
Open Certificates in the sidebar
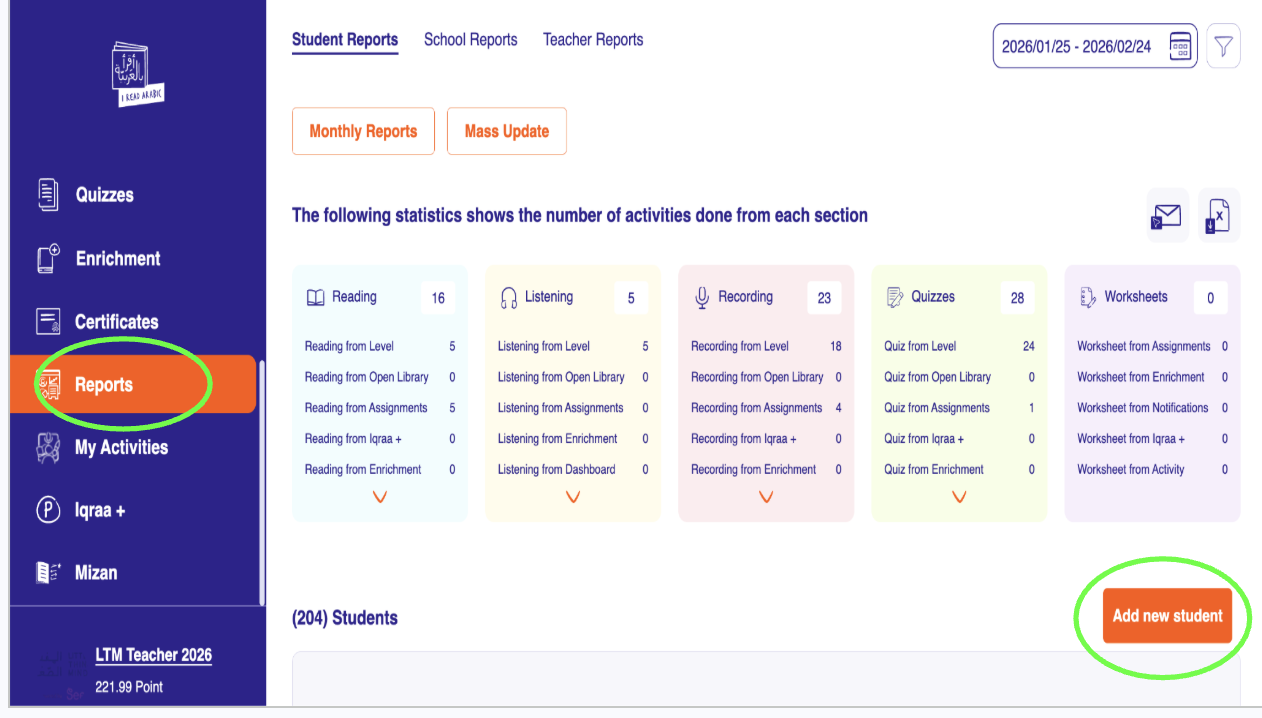(x=116, y=322)
